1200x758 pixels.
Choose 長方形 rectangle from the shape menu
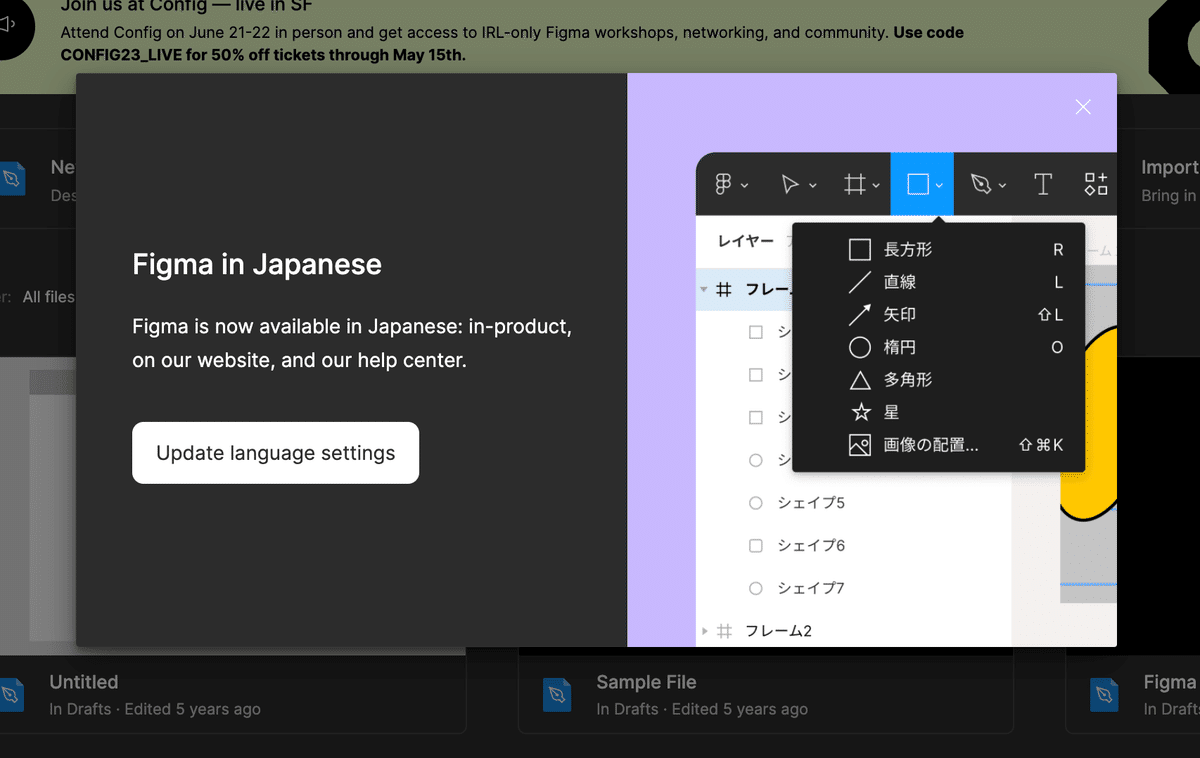click(x=938, y=250)
